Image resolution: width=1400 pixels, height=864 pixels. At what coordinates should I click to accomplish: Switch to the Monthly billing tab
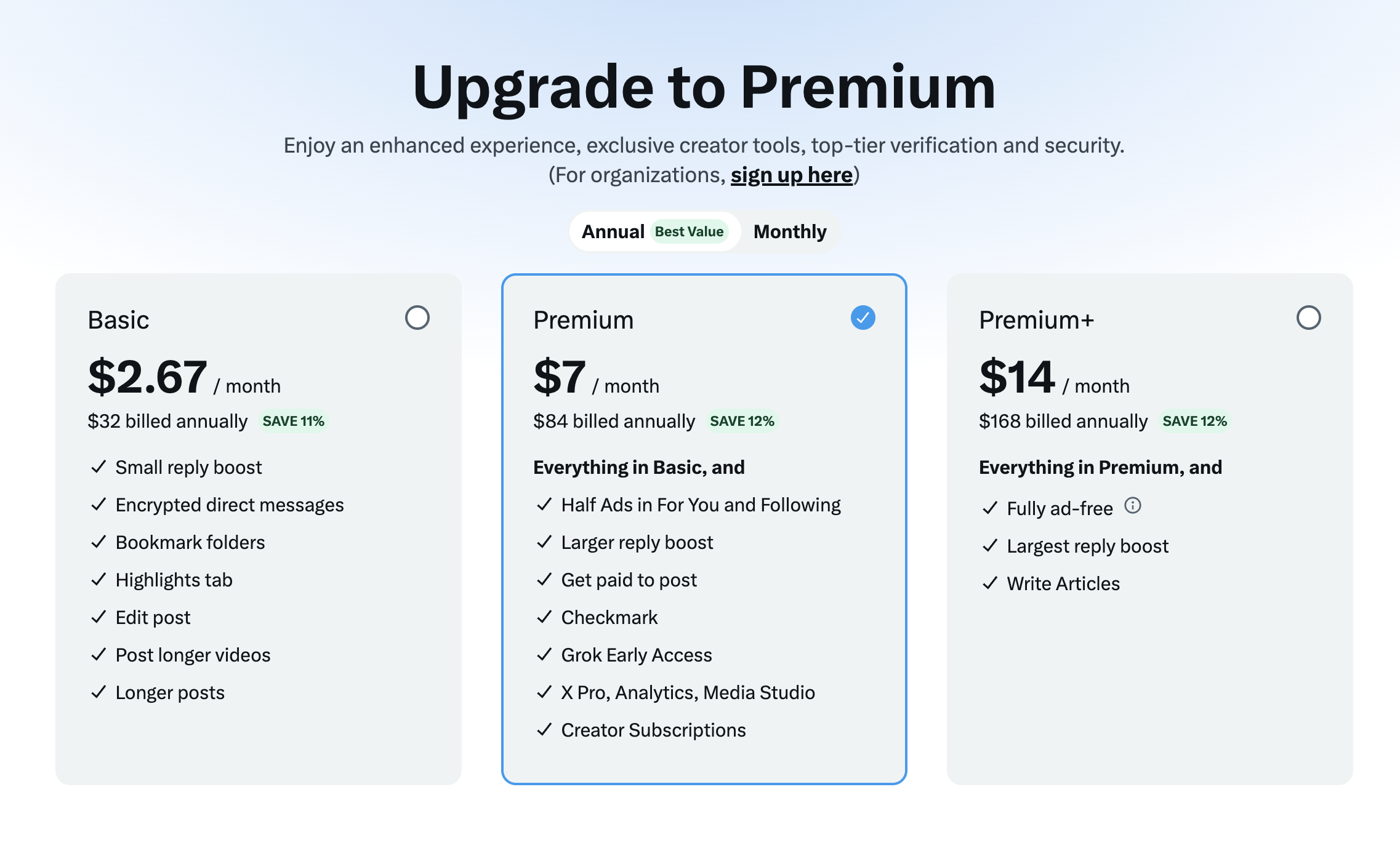pos(790,232)
